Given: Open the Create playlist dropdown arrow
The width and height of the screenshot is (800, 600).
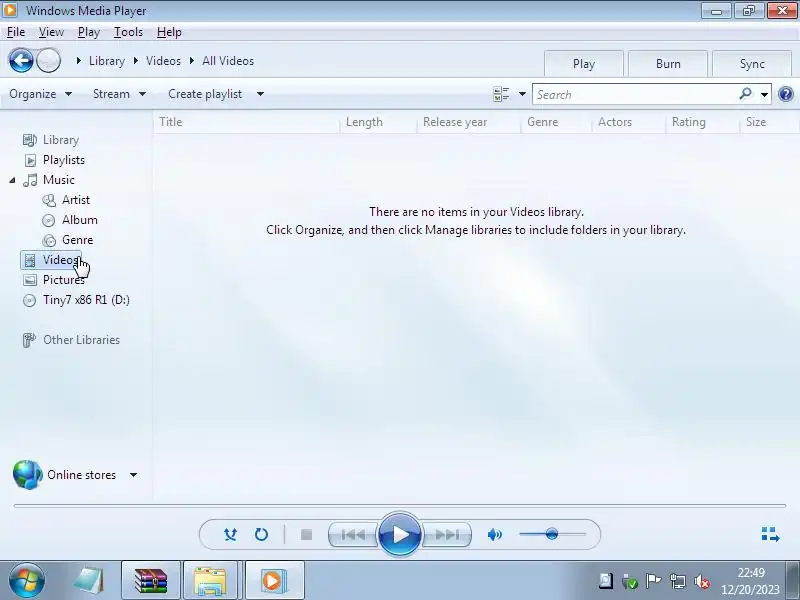Looking at the screenshot, I should pos(260,94).
